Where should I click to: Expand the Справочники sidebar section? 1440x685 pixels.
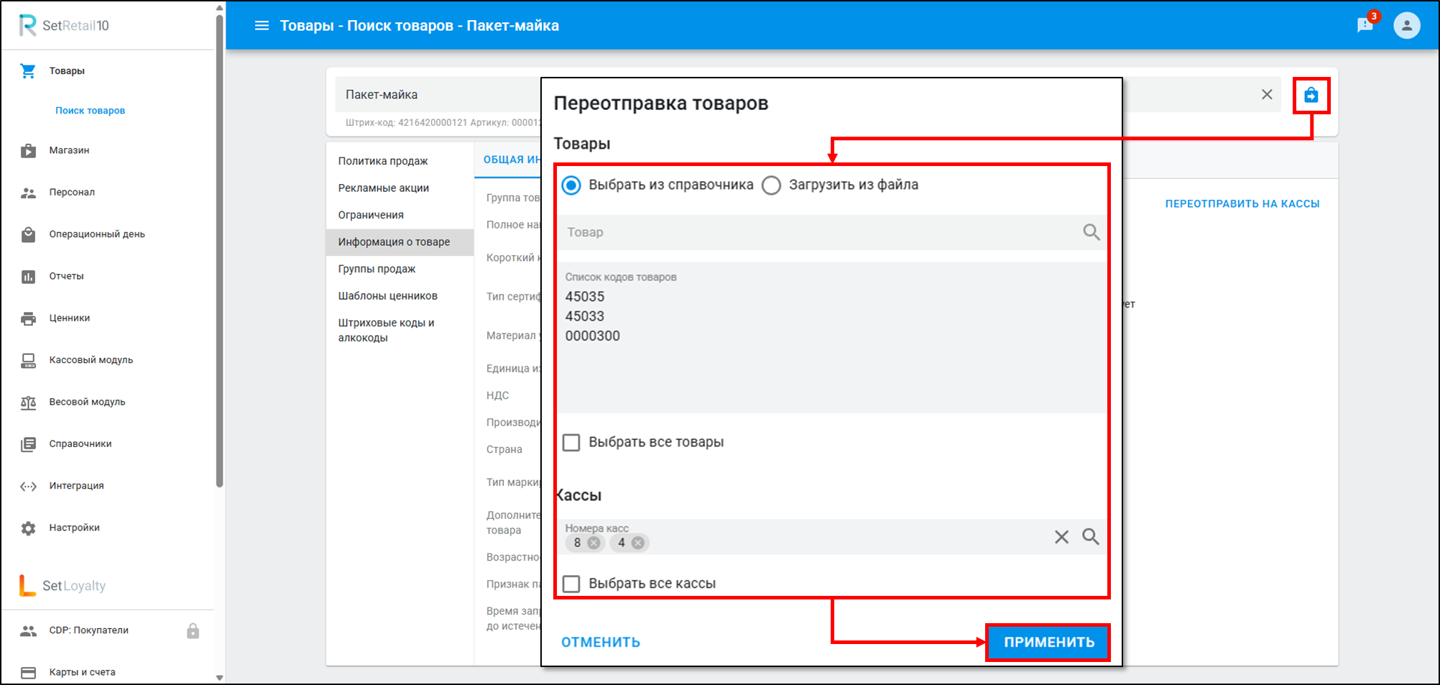[80, 443]
